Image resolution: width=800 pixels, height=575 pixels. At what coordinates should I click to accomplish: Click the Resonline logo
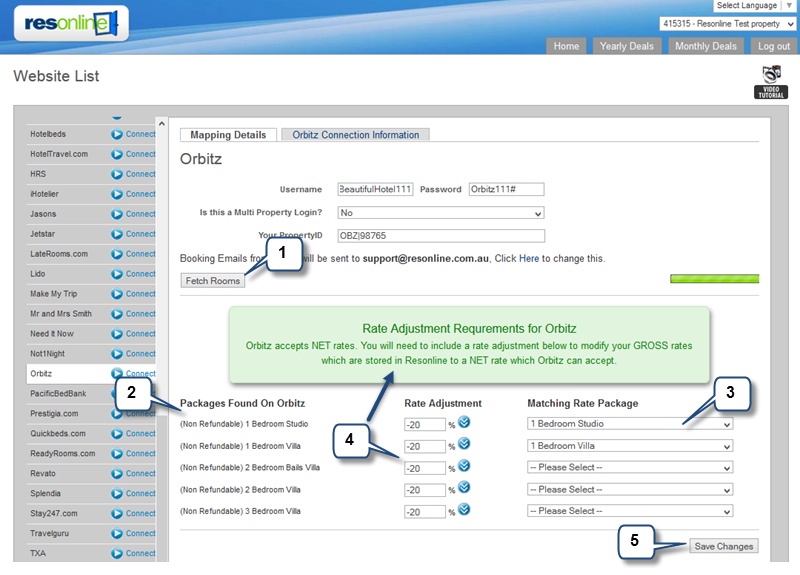click(71, 23)
